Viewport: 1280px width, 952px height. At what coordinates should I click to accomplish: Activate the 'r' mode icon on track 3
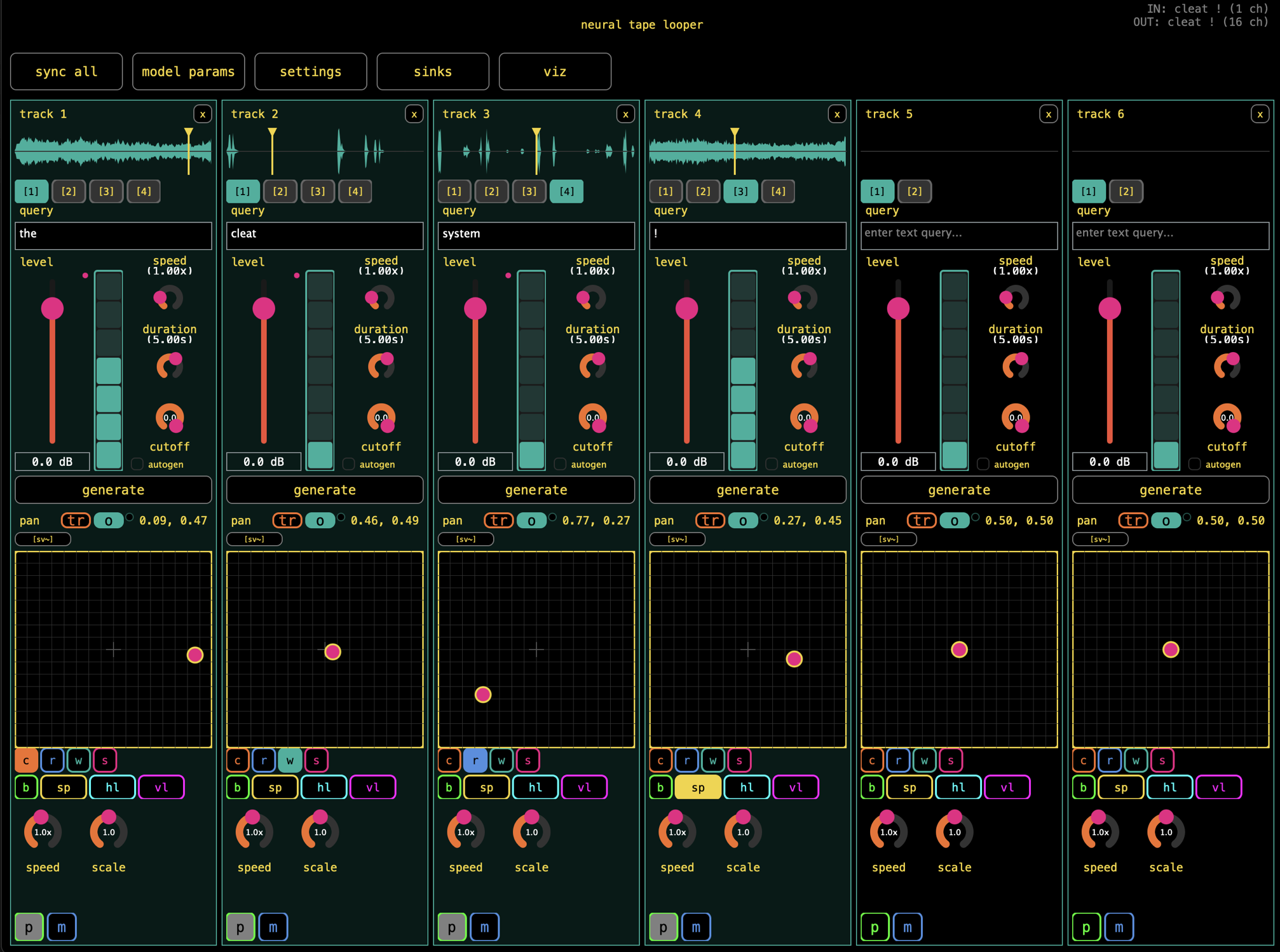(x=475, y=760)
